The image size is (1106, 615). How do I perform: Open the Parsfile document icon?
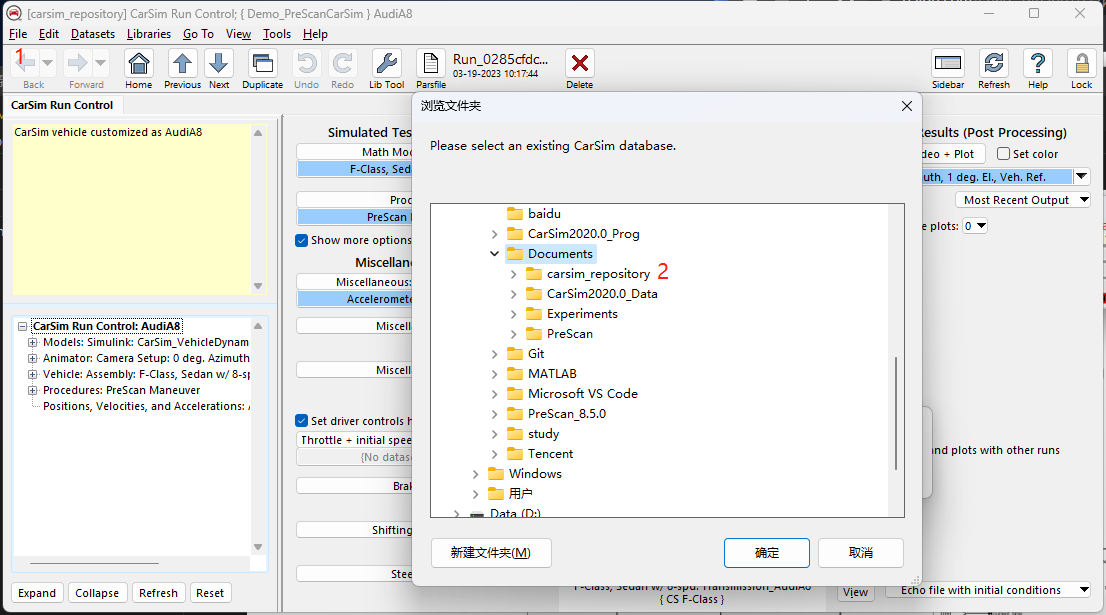(x=430, y=63)
